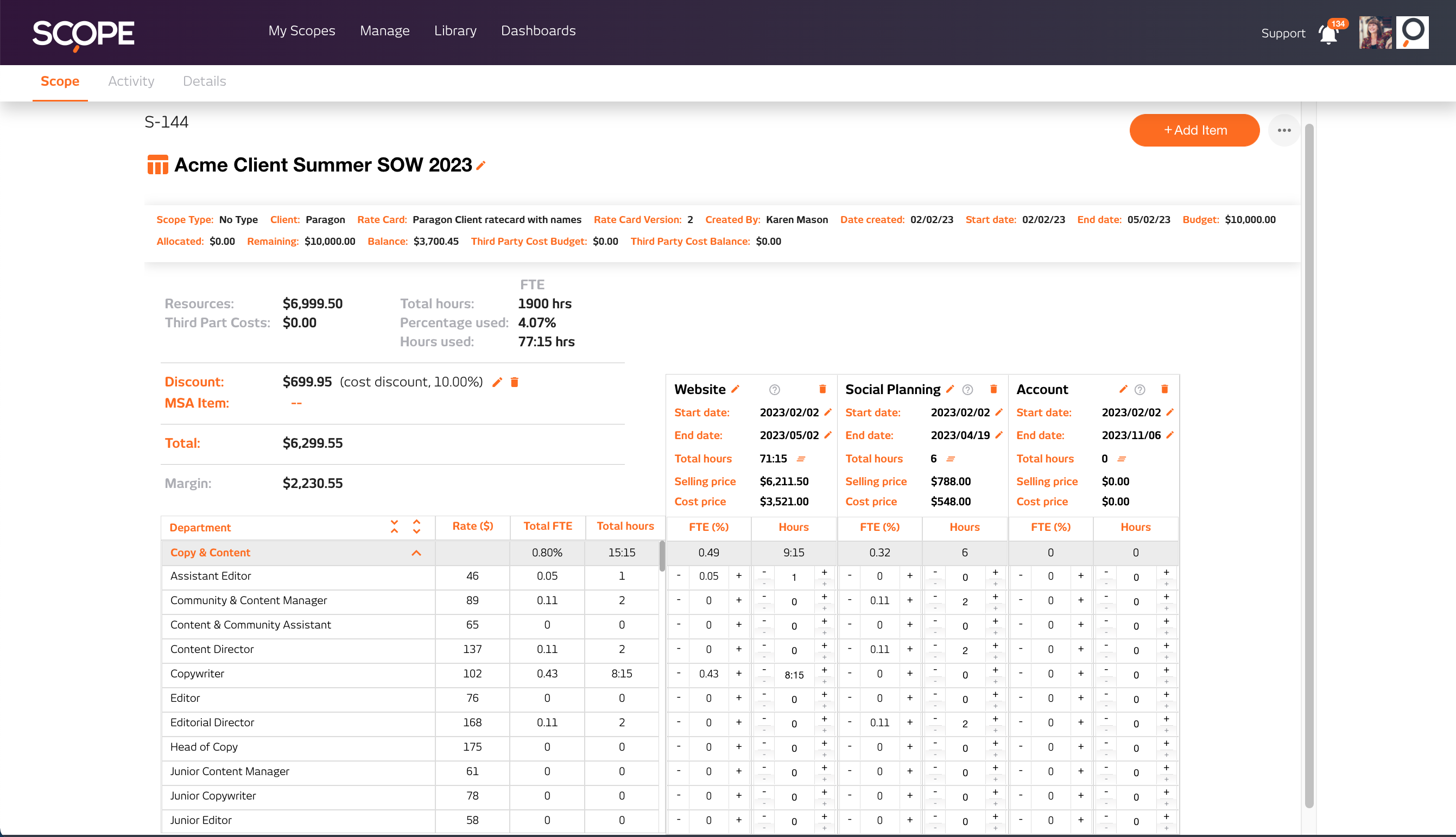Click the company logo thumbnail
This screenshot has height=837, width=1456.
[1413, 33]
